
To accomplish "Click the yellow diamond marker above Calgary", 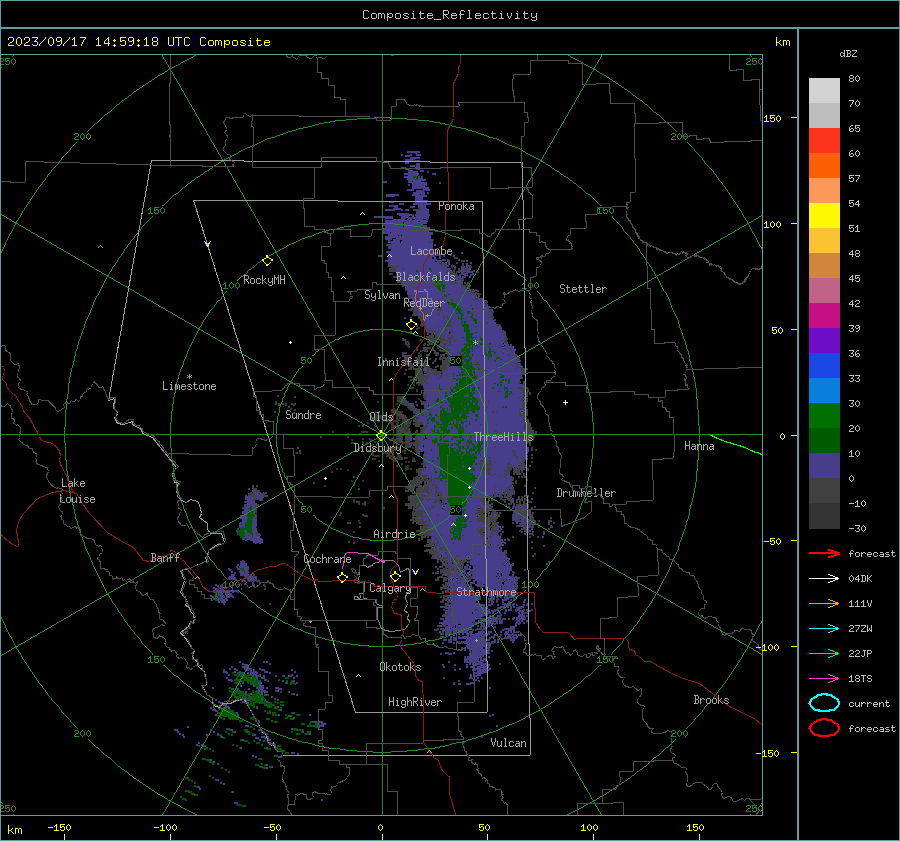I will click(395, 576).
